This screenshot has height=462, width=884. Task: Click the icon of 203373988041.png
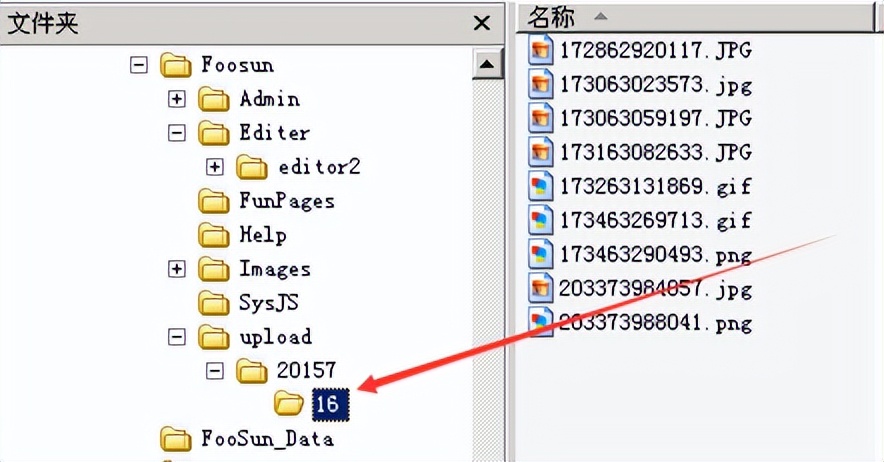click(x=540, y=322)
